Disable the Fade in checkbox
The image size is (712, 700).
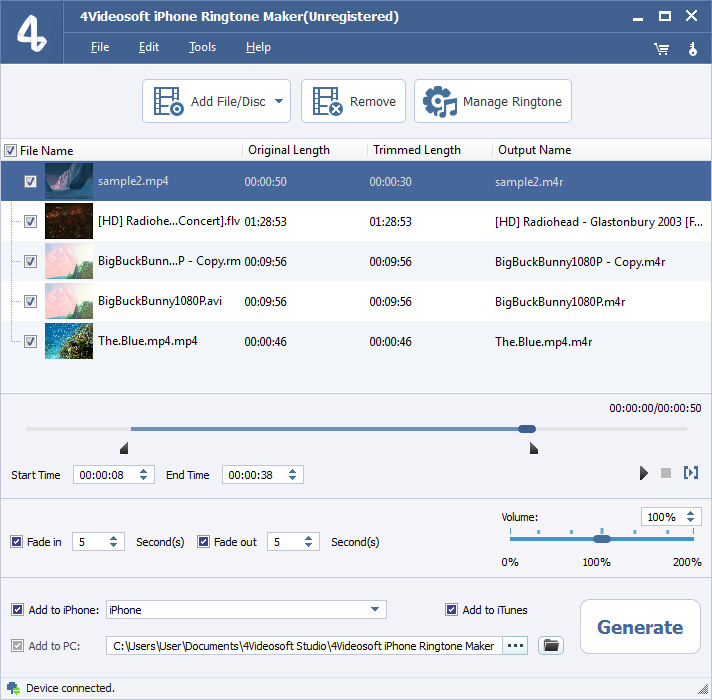[x=16, y=541]
